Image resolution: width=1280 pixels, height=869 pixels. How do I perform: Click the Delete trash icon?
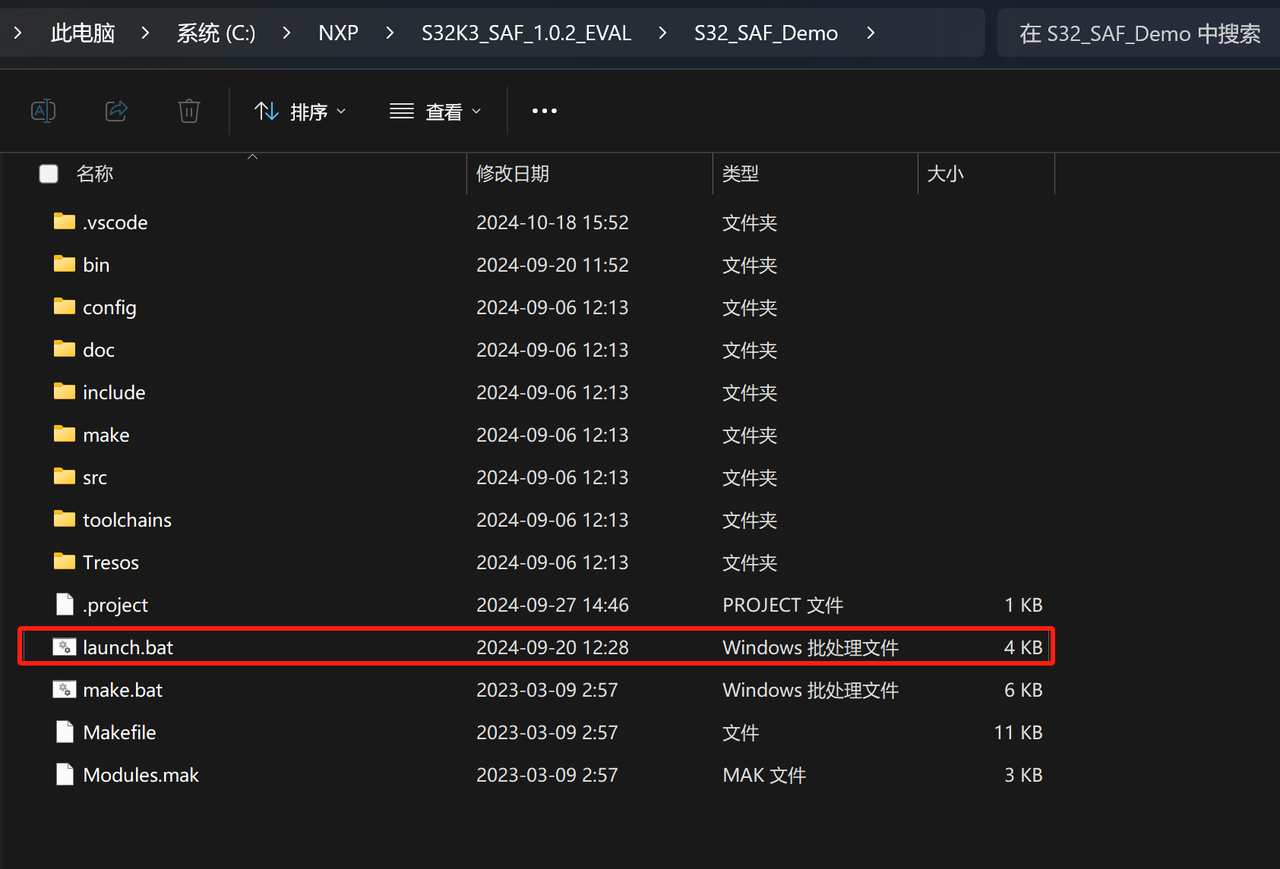189,111
